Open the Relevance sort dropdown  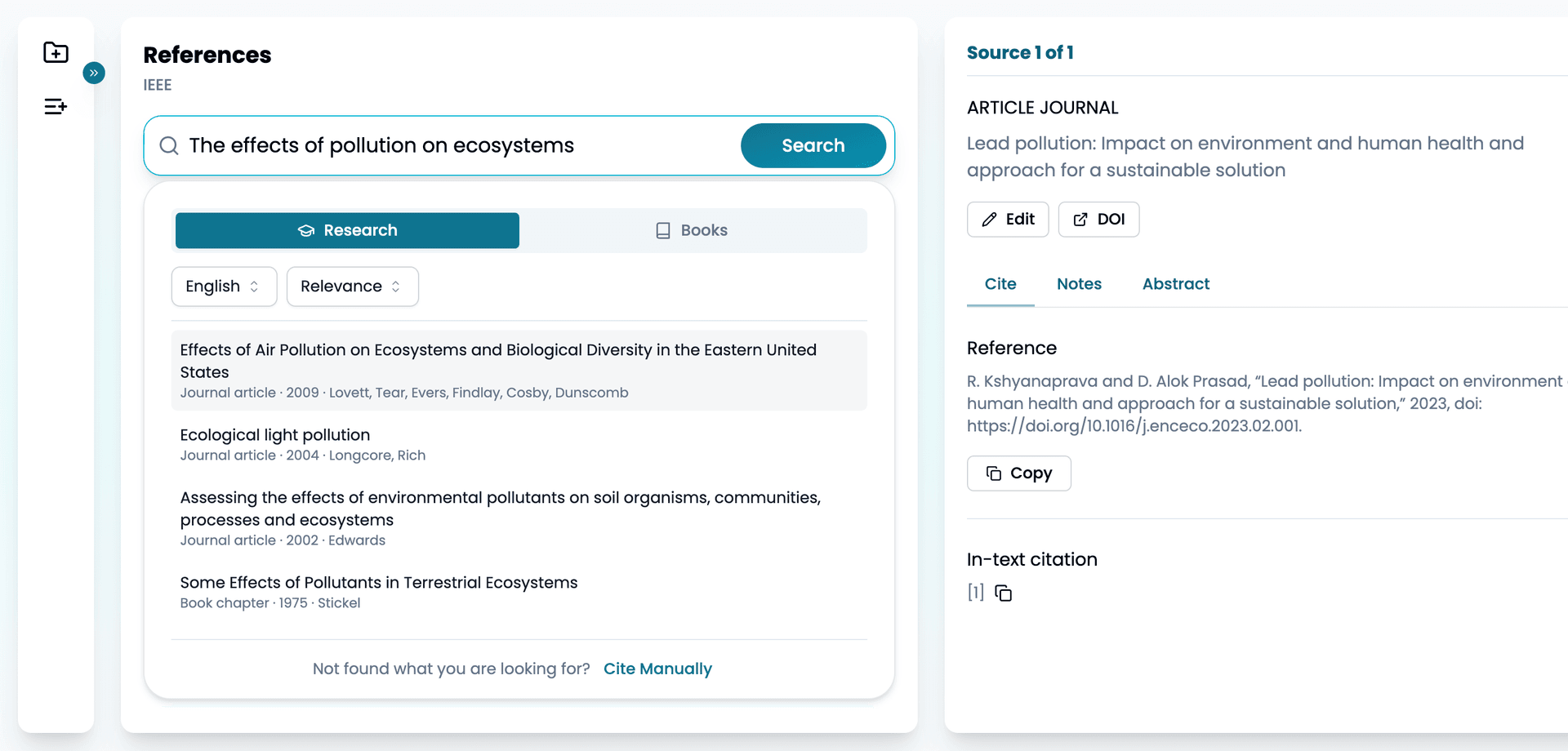[x=352, y=287]
